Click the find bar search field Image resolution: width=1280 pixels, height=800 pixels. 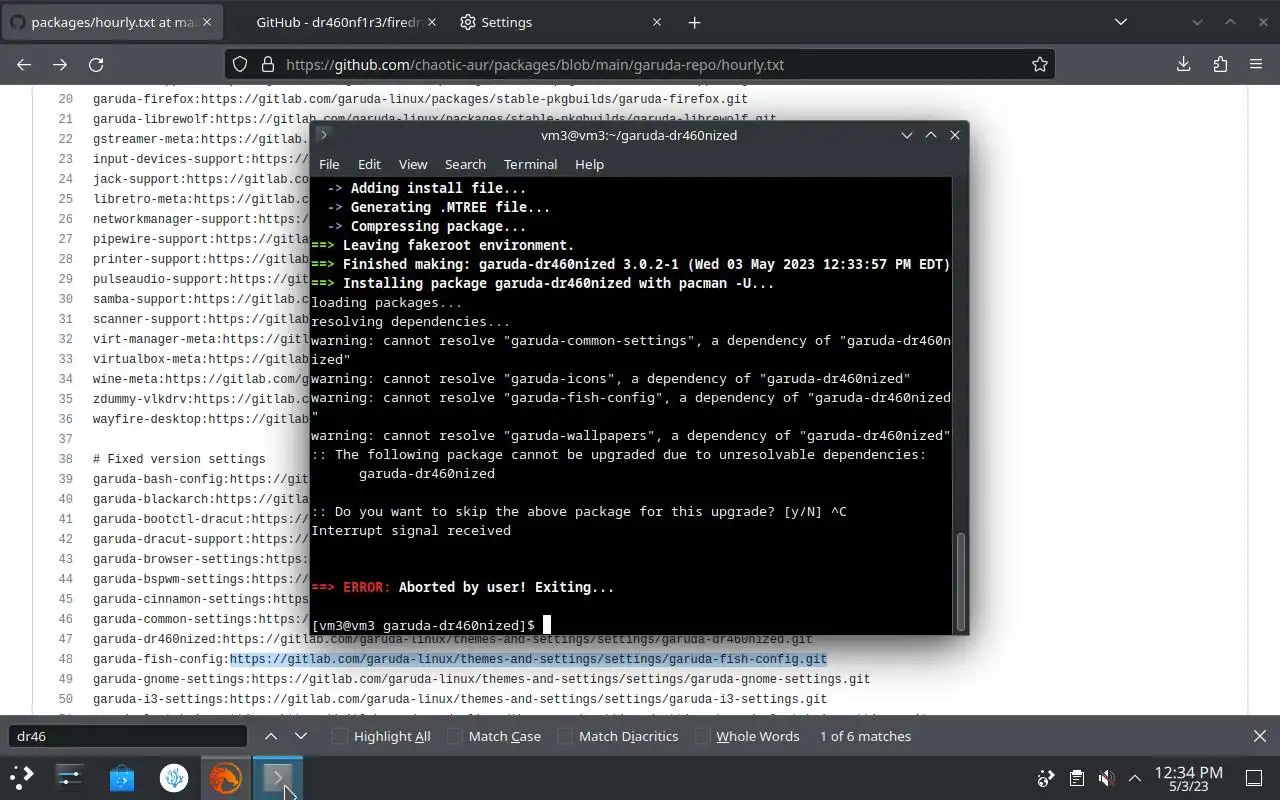tap(128, 736)
